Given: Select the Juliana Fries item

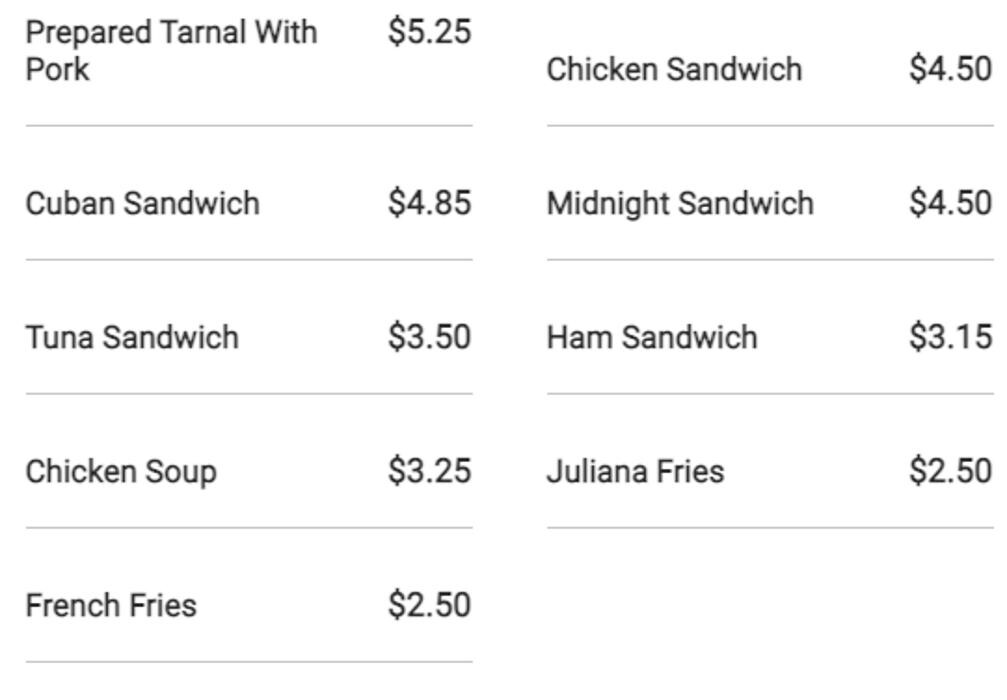Looking at the screenshot, I should point(635,472).
